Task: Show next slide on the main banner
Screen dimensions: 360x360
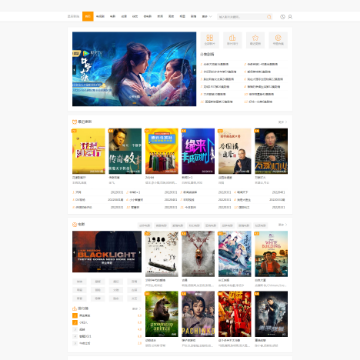Action: coord(194,70)
